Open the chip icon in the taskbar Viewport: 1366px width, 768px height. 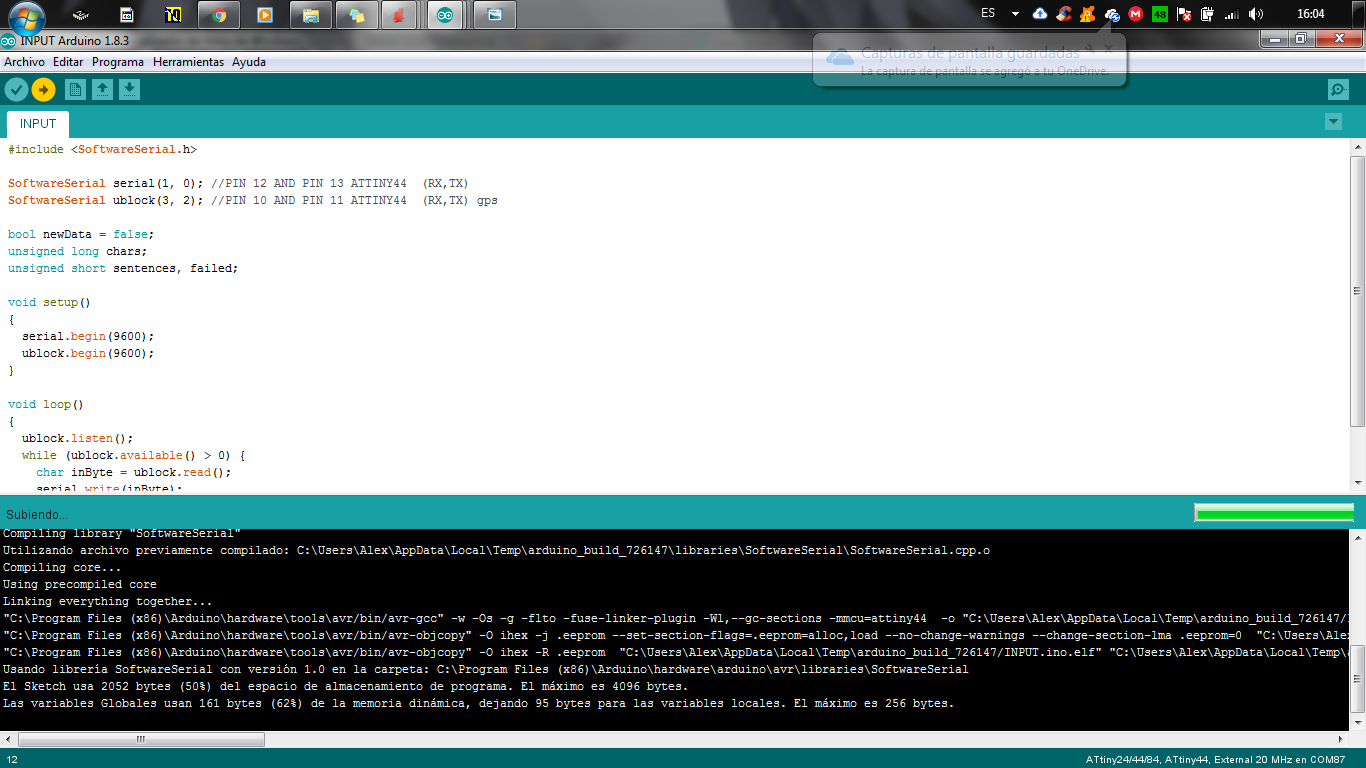[80, 15]
